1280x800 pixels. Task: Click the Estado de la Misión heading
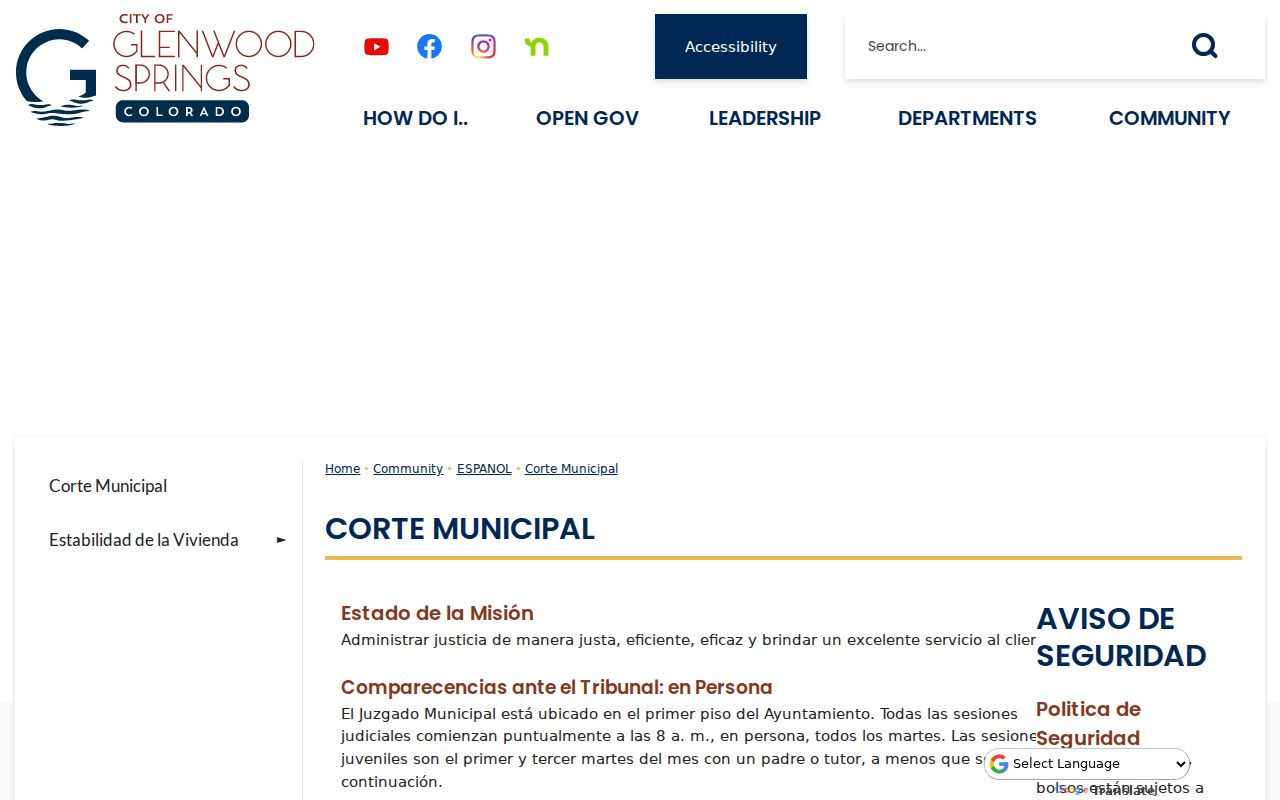(437, 613)
